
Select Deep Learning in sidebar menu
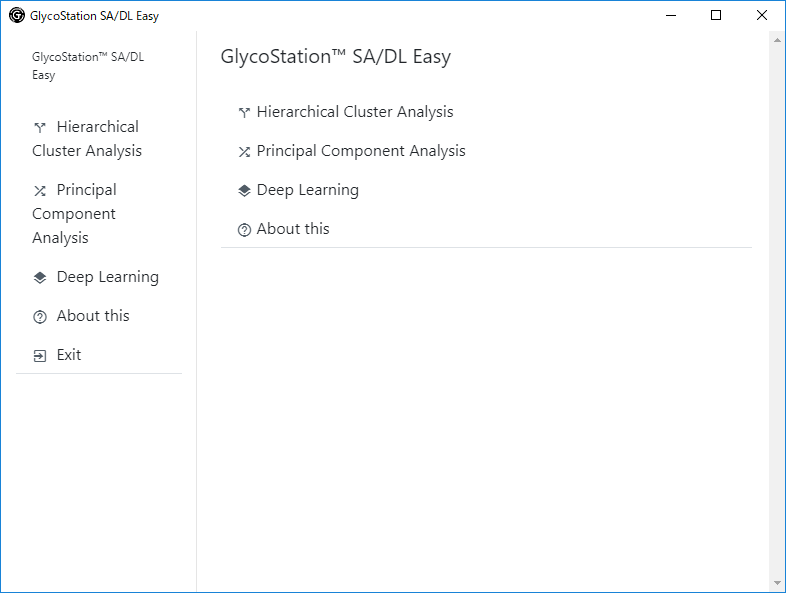pyautogui.click(x=96, y=277)
